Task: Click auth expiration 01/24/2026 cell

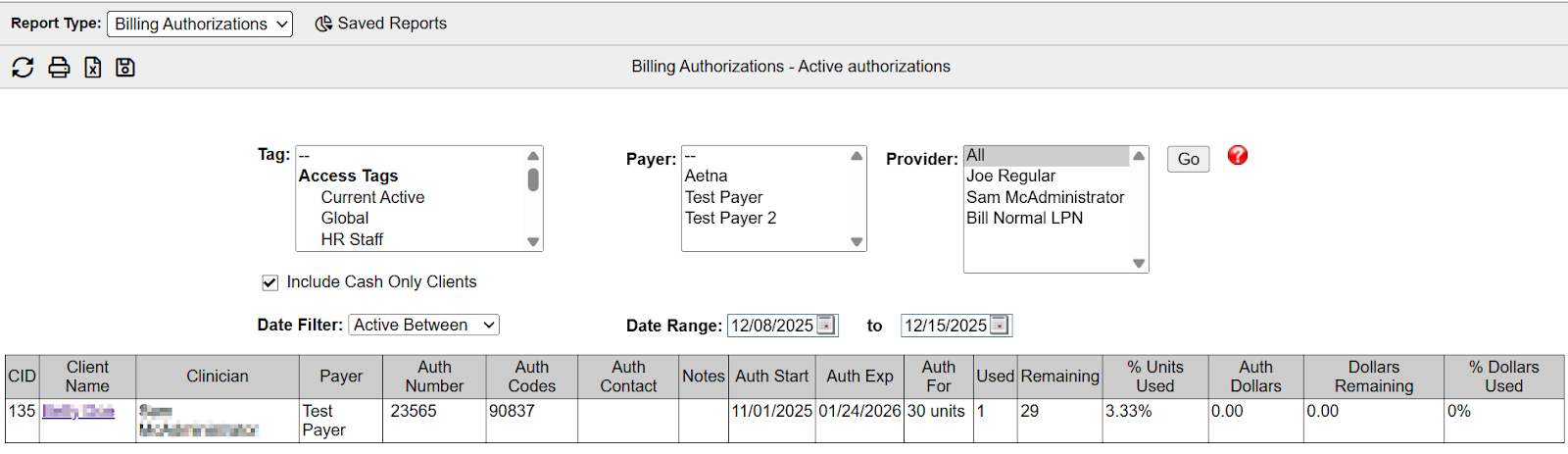Action: pos(859,421)
